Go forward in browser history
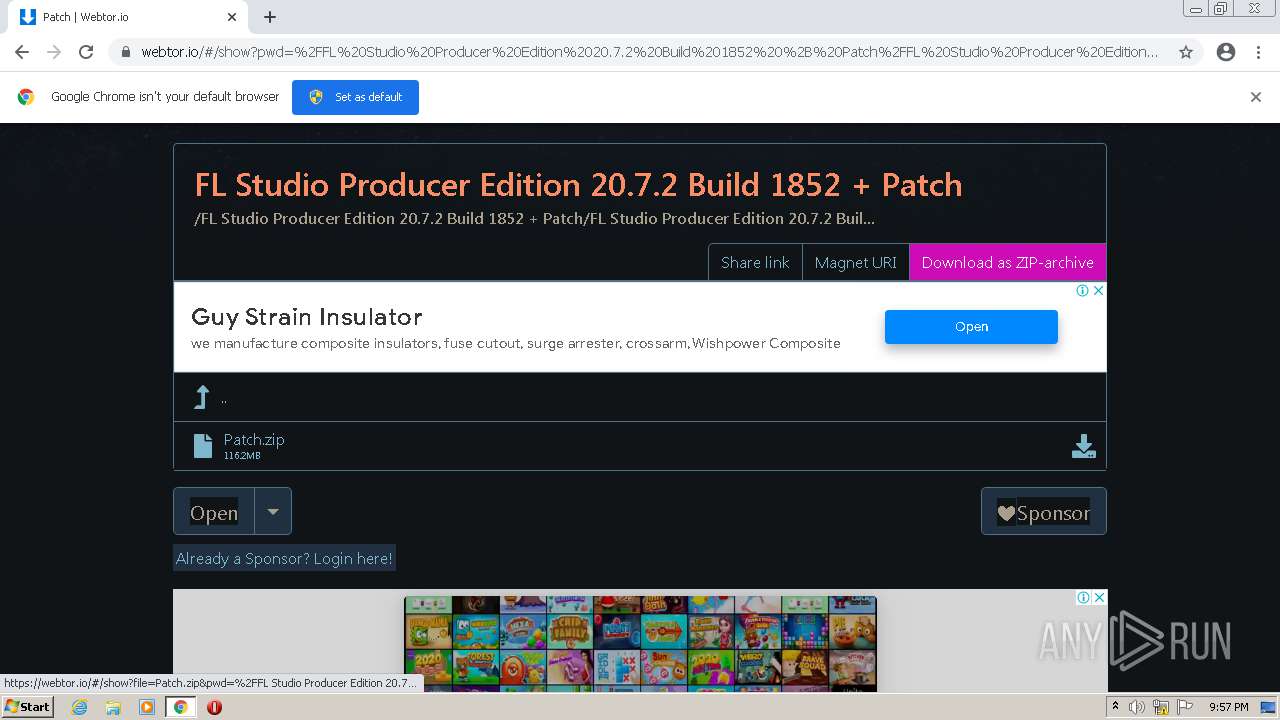This screenshot has height=720, width=1280. 54,52
